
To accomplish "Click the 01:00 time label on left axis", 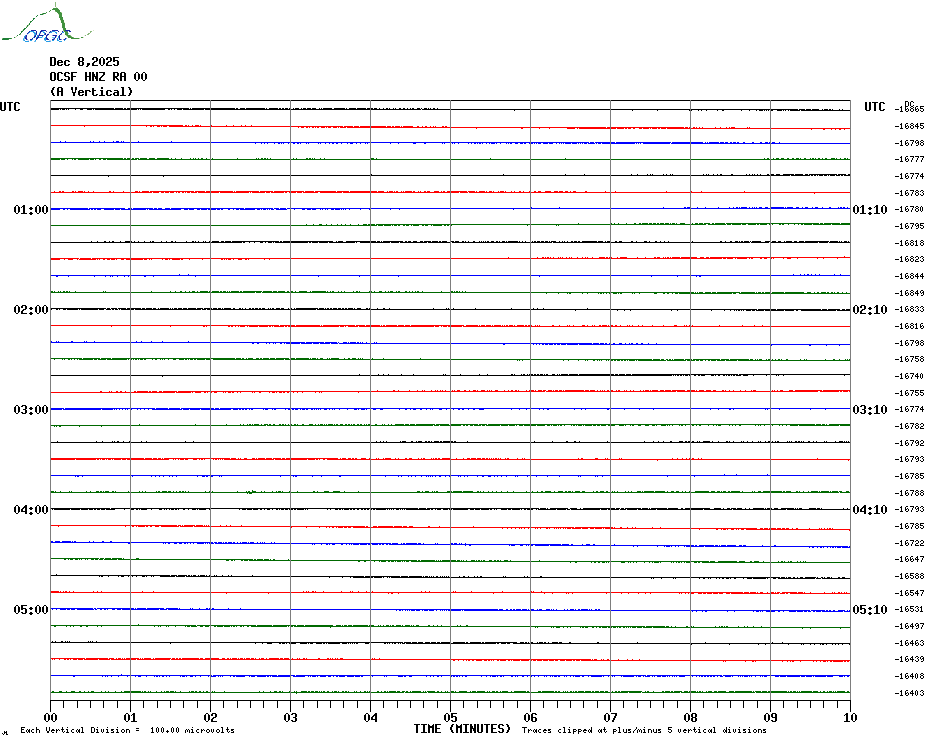I will coord(31,210).
